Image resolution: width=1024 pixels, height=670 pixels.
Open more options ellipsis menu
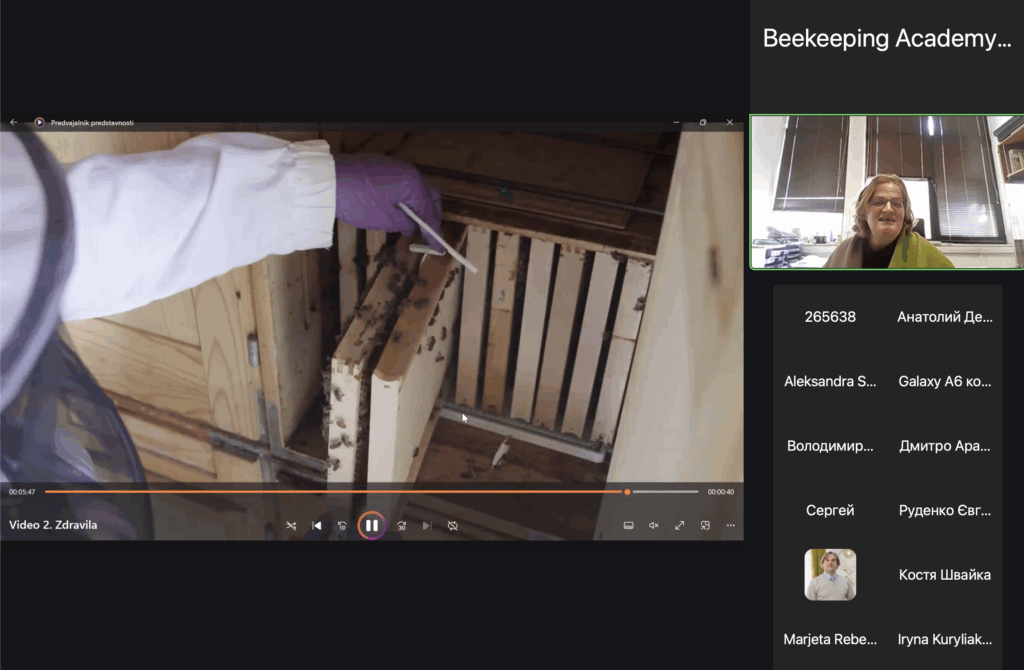[730, 525]
